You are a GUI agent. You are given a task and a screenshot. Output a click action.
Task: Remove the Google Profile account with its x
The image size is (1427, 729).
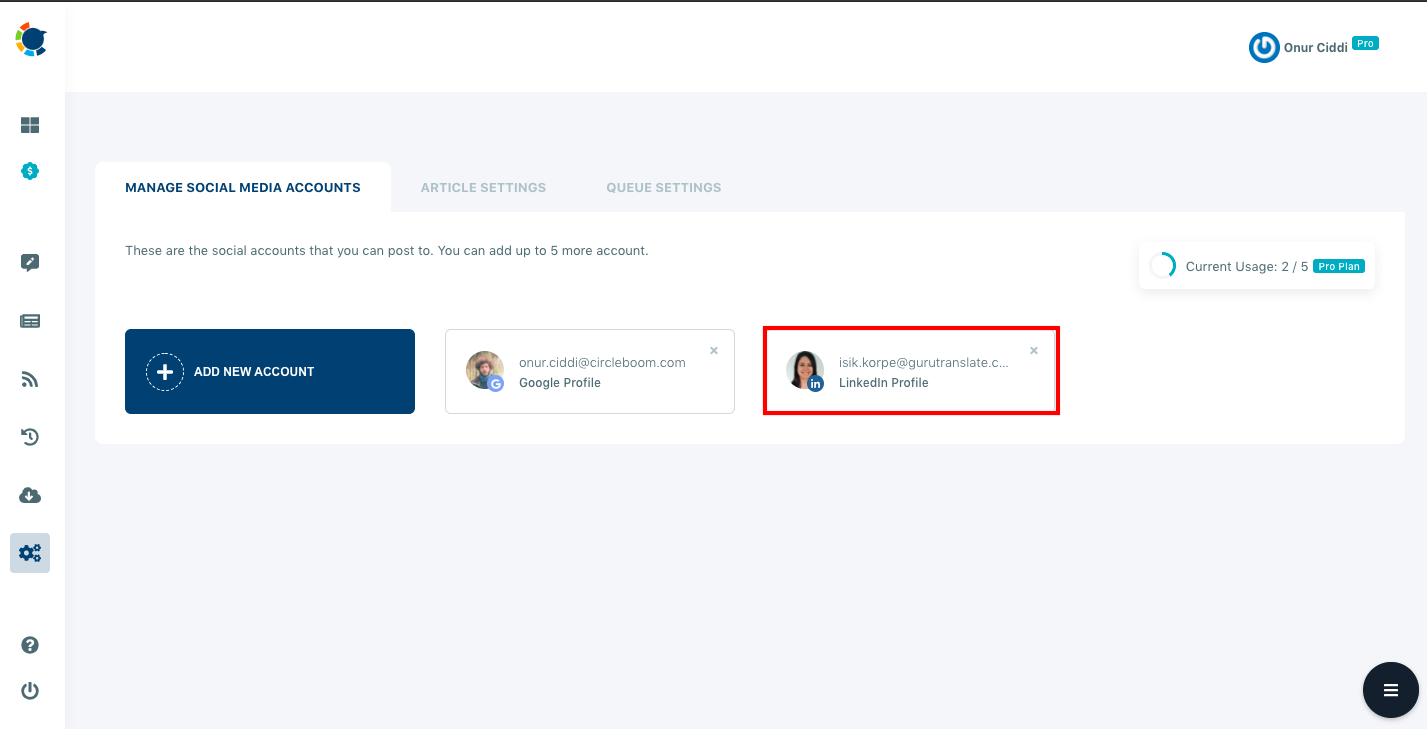pyautogui.click(x=713, y=350)
